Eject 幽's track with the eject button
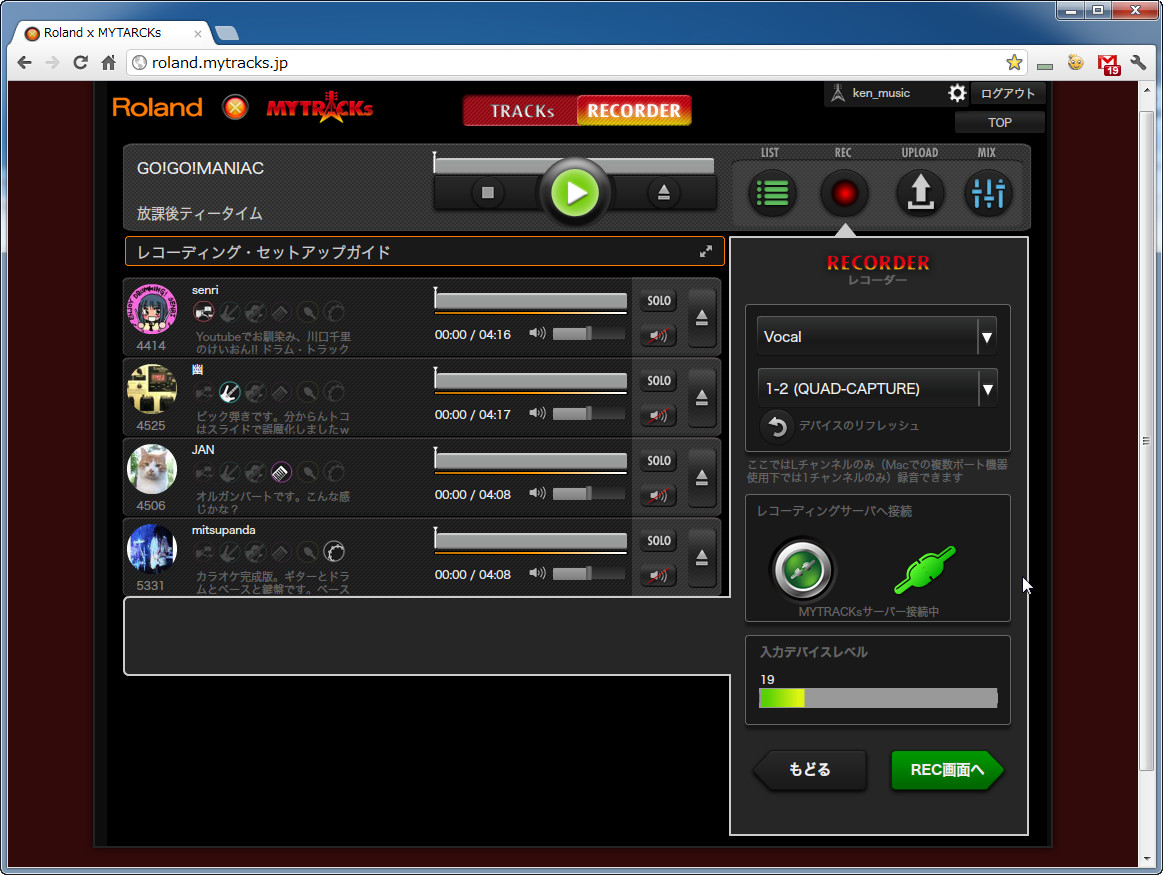Image resolution: width=1163 pixels, height=875 pixels. (701, 398)
